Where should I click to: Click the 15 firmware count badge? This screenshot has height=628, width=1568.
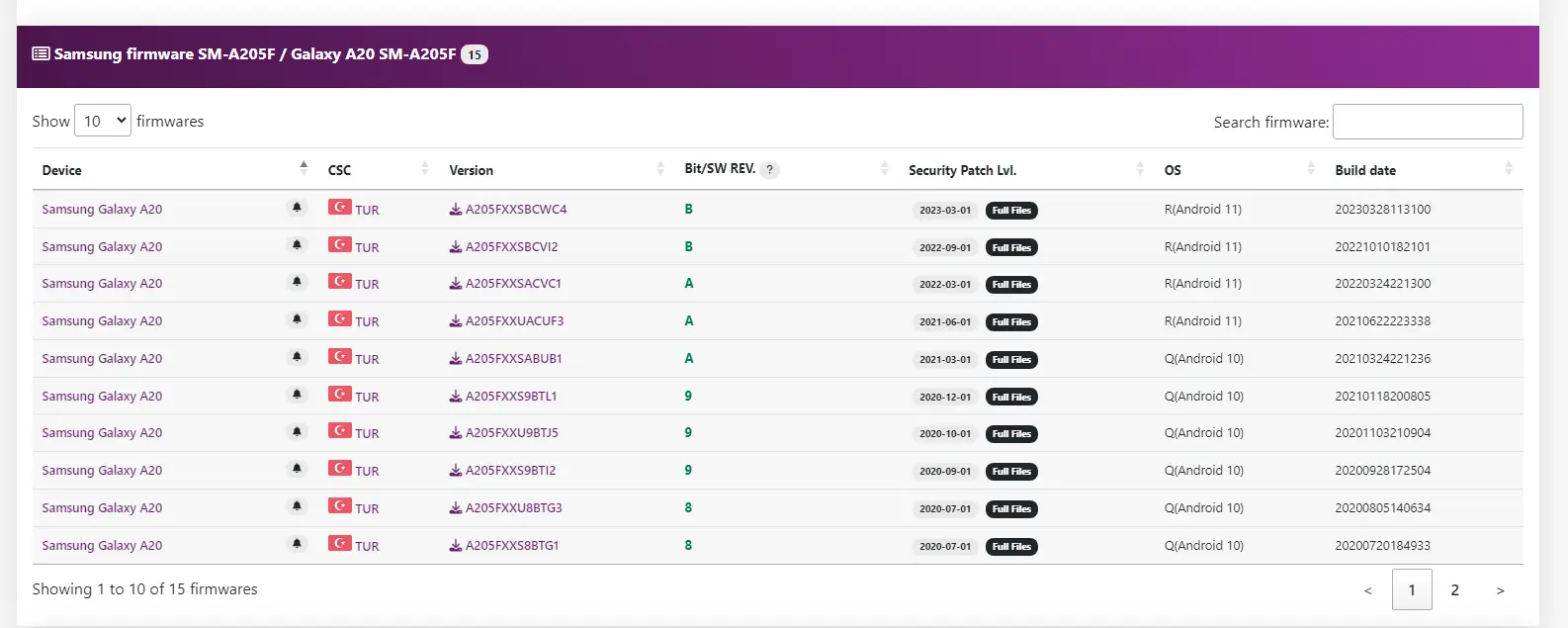pyautogui.click(x=475, y=54)
